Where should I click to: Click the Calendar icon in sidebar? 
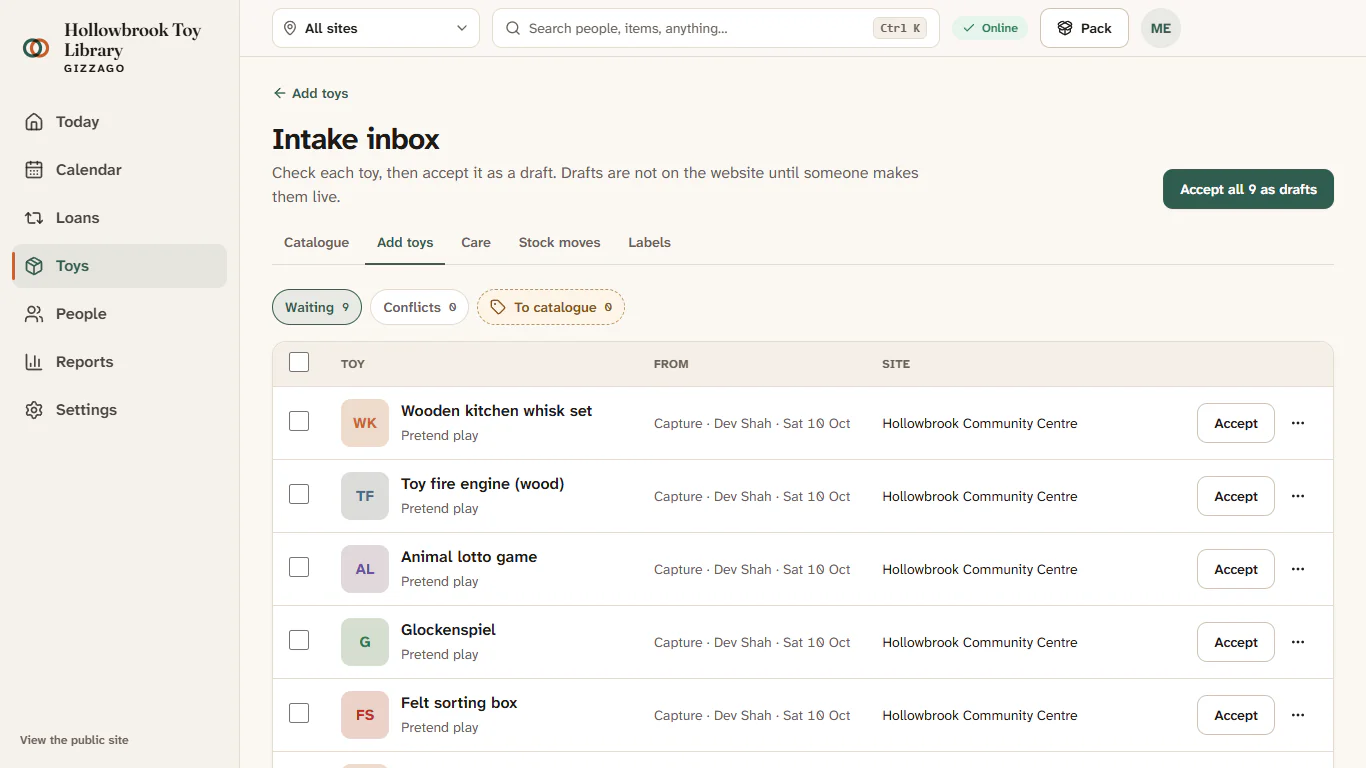[34, 170]
